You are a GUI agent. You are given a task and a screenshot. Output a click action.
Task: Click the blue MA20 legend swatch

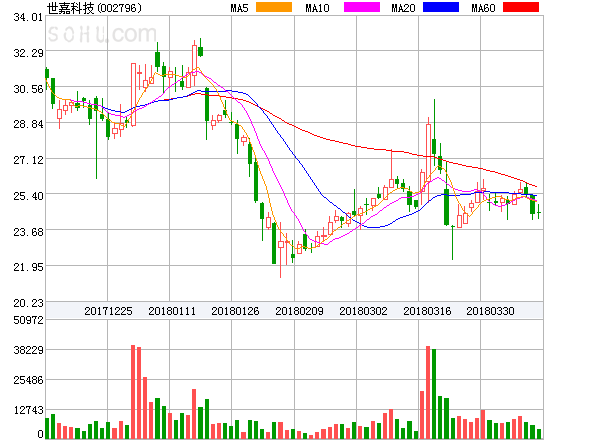click(441, 7)
